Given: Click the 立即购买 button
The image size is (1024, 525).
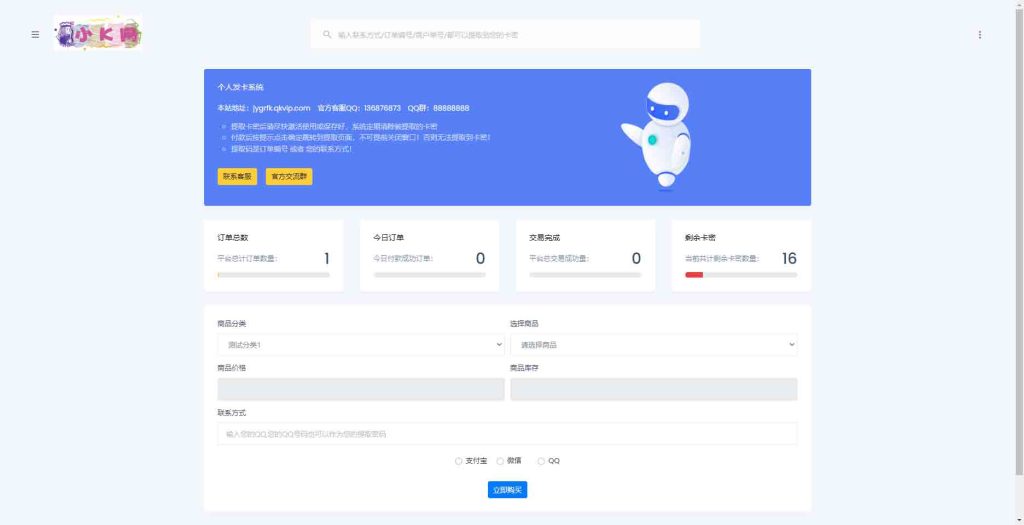Looking at the screenshot, I should click(x=507, y=490).
